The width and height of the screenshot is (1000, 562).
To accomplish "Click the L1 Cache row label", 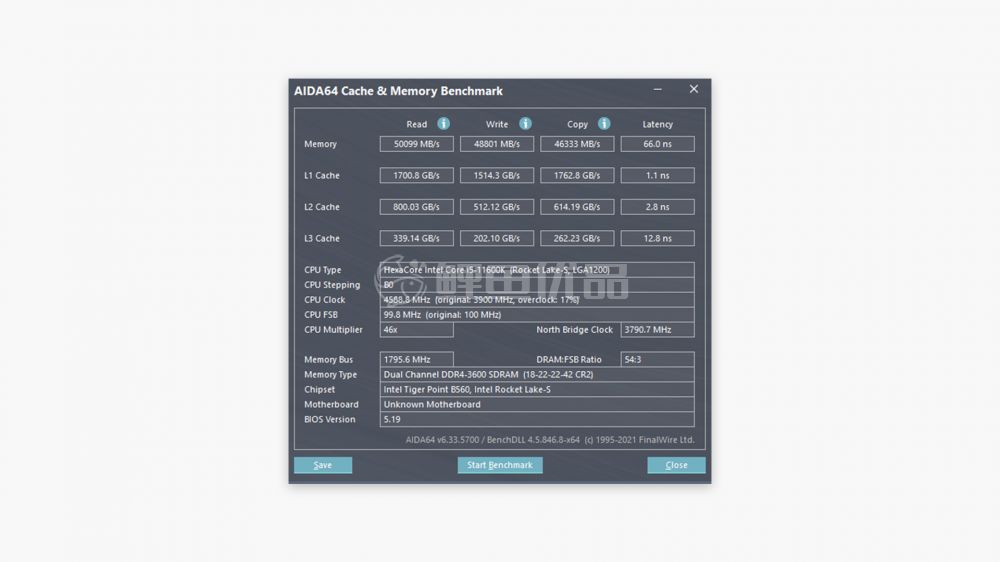I will [x=322, y=175].
